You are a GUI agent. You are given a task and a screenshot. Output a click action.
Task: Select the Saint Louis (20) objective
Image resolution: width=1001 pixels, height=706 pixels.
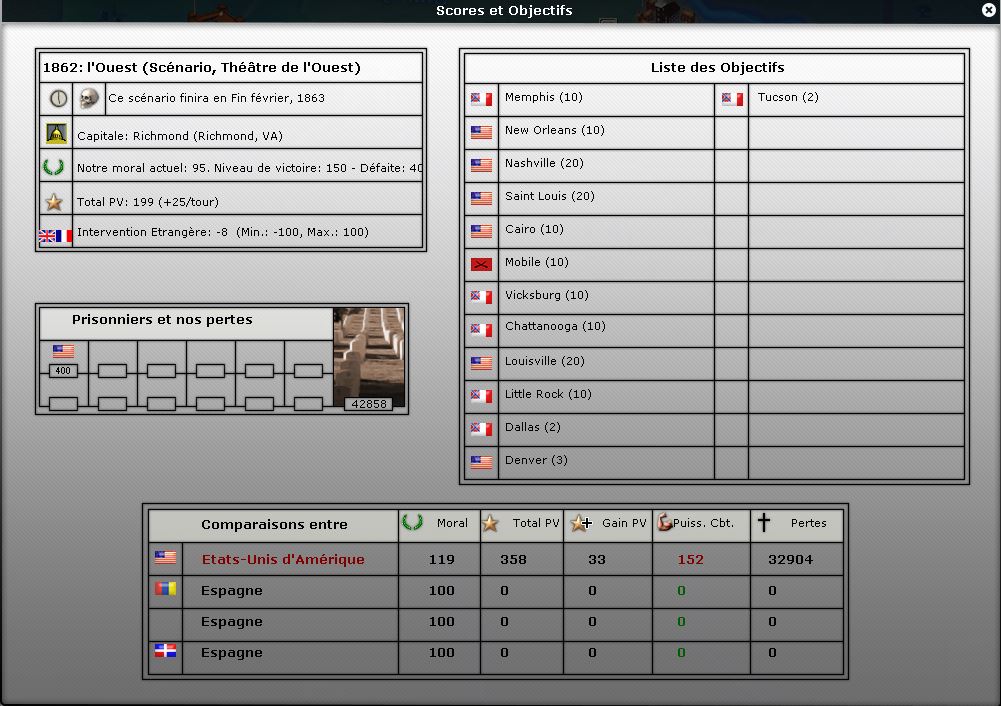(549, 197)
